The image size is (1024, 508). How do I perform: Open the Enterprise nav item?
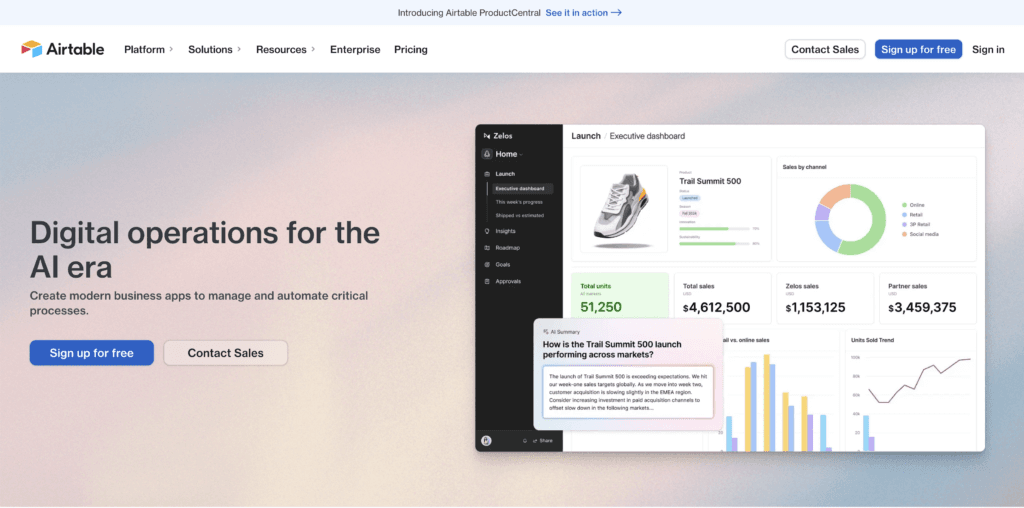pos(355,50)
